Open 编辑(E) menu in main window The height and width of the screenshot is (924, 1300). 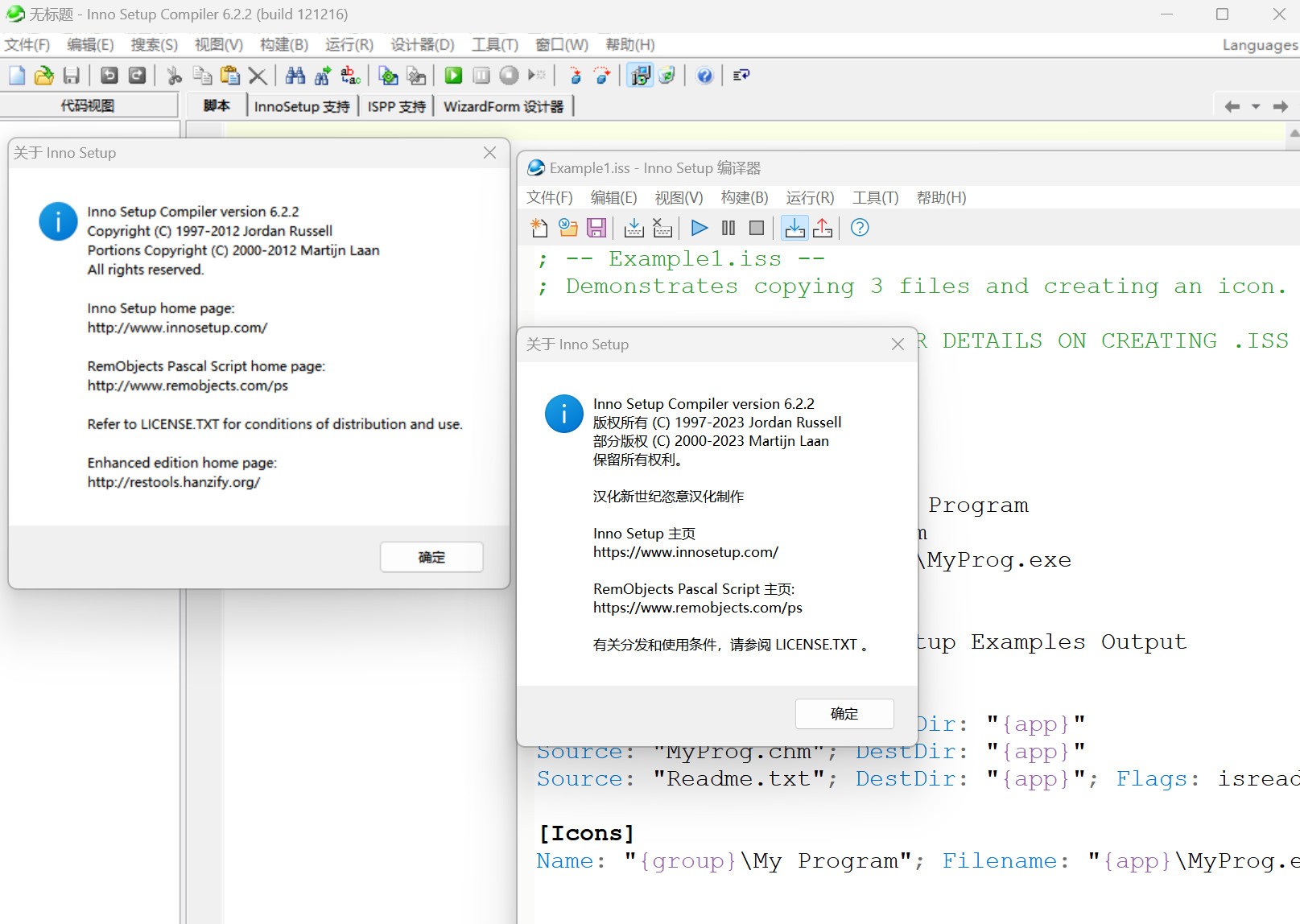(90, 45)
